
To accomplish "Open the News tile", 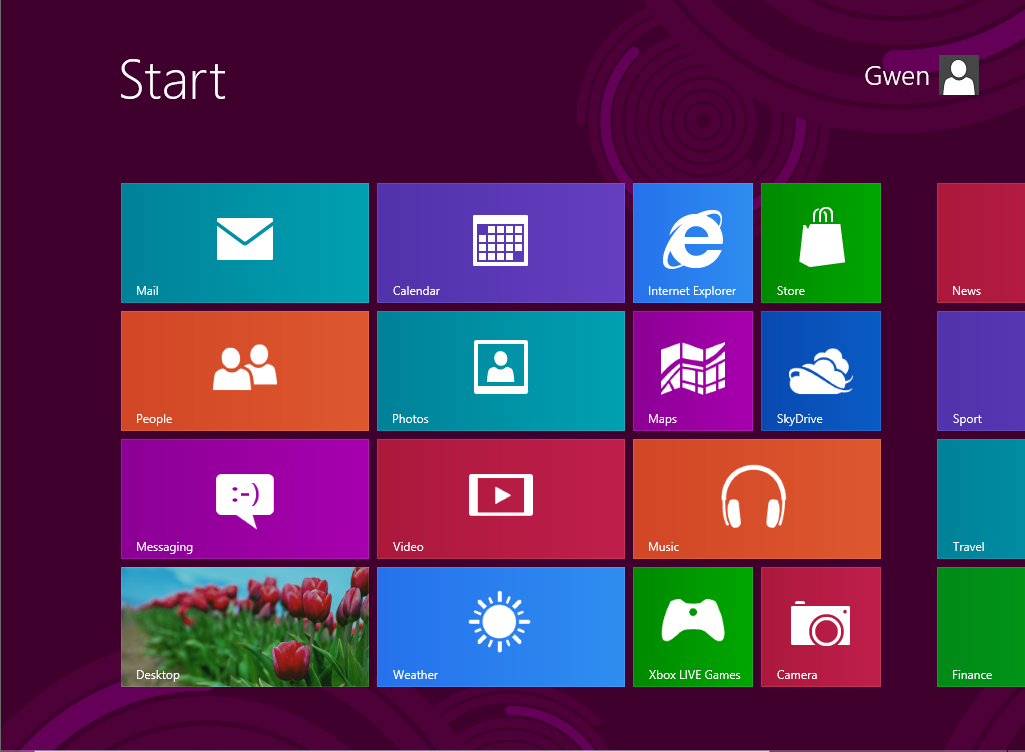I will click(980, 243).
